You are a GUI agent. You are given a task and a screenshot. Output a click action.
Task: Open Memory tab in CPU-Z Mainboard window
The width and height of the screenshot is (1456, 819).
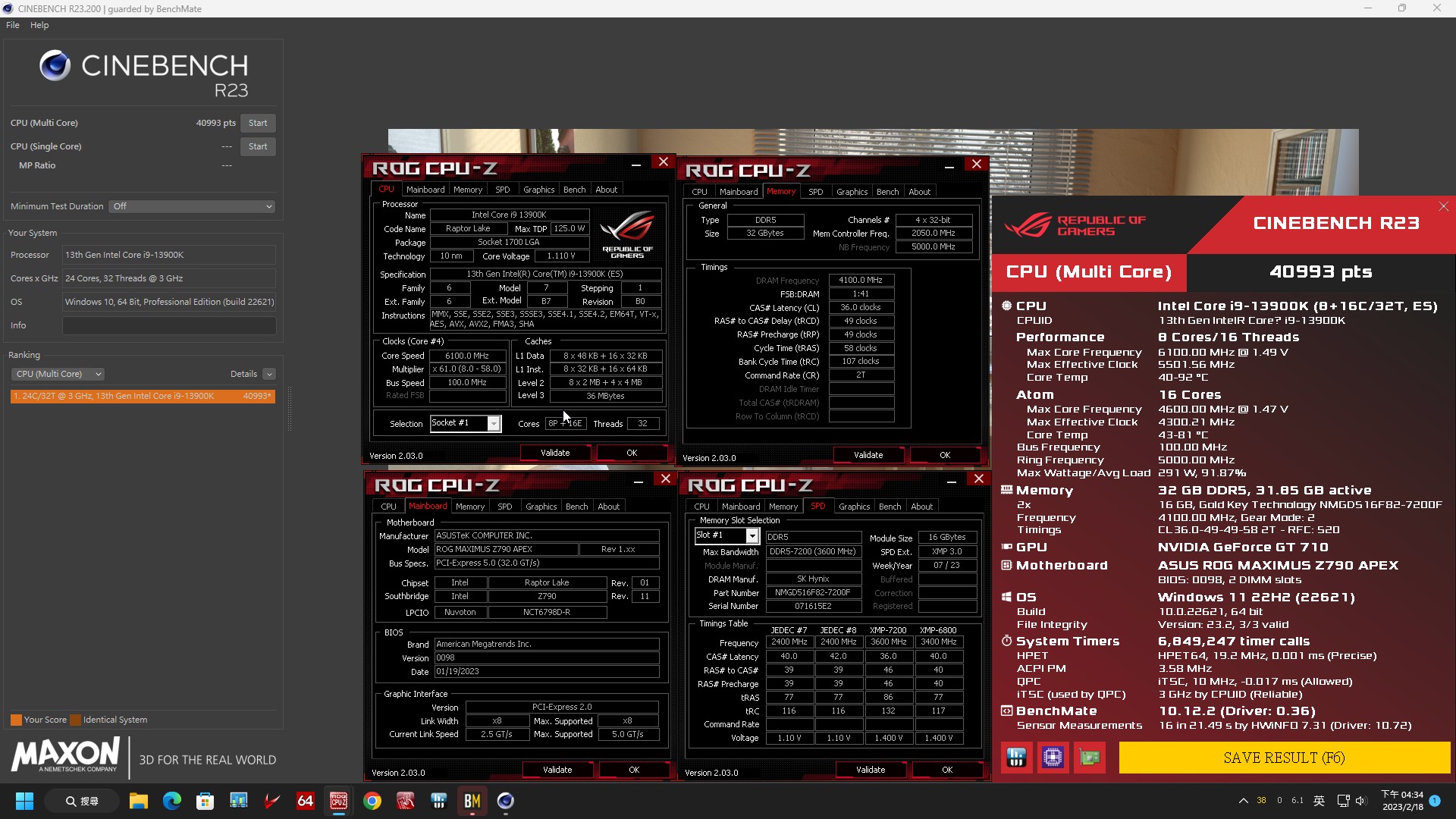pyautogui.click(x=470, y=507)
